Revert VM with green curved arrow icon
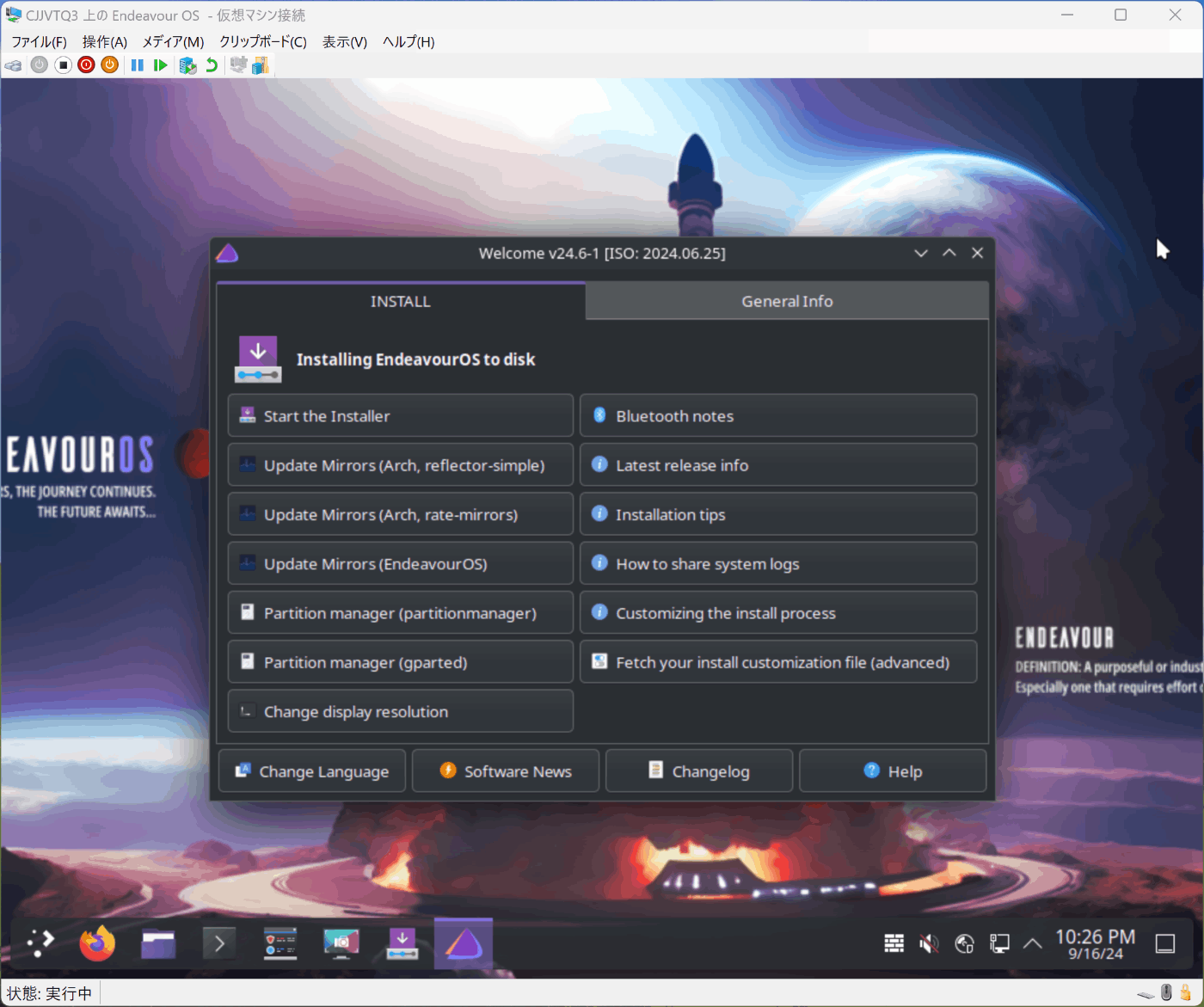Viewport: 1204px width, 1007px height. click(x=212, y=65)
